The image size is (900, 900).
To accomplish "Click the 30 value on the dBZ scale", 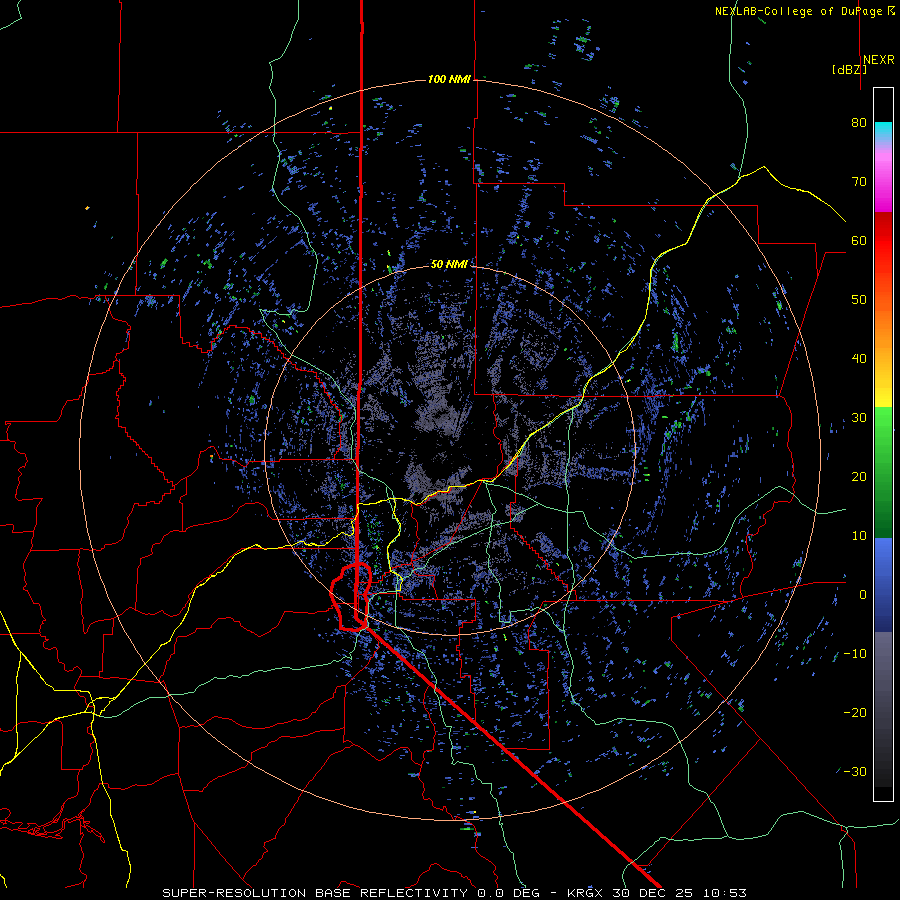I will (859, 418).
